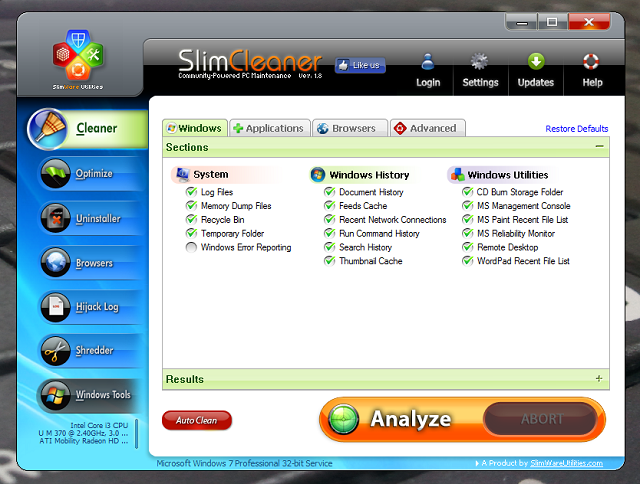The height and width of the screenshot is (484, 640).
Task: Click the Restore Defaults link
Action: pos(577,129)
